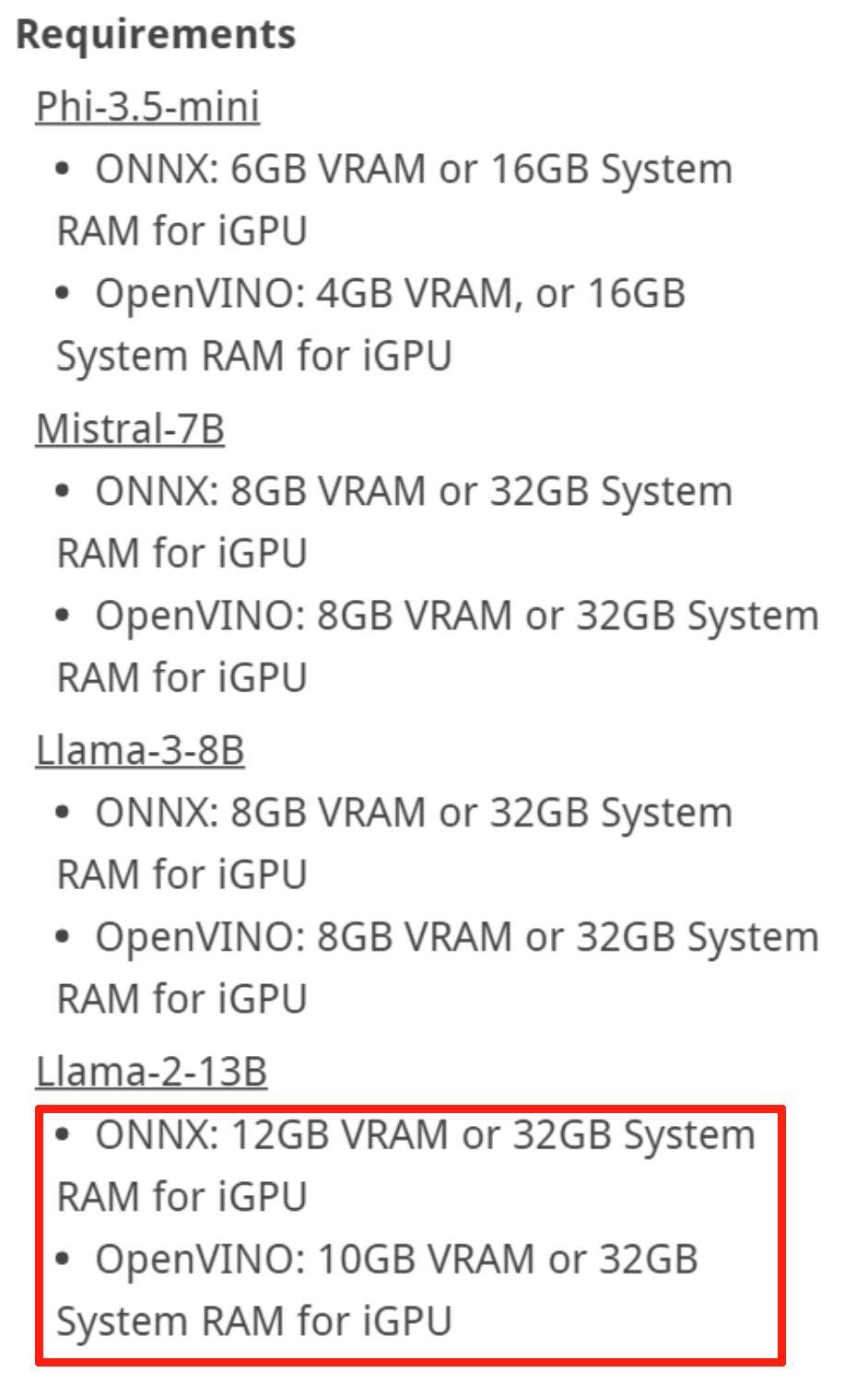Click the bullet before ONNX 12GB VRAM entry
The image size is (868, 1384).
[63, 1135]
